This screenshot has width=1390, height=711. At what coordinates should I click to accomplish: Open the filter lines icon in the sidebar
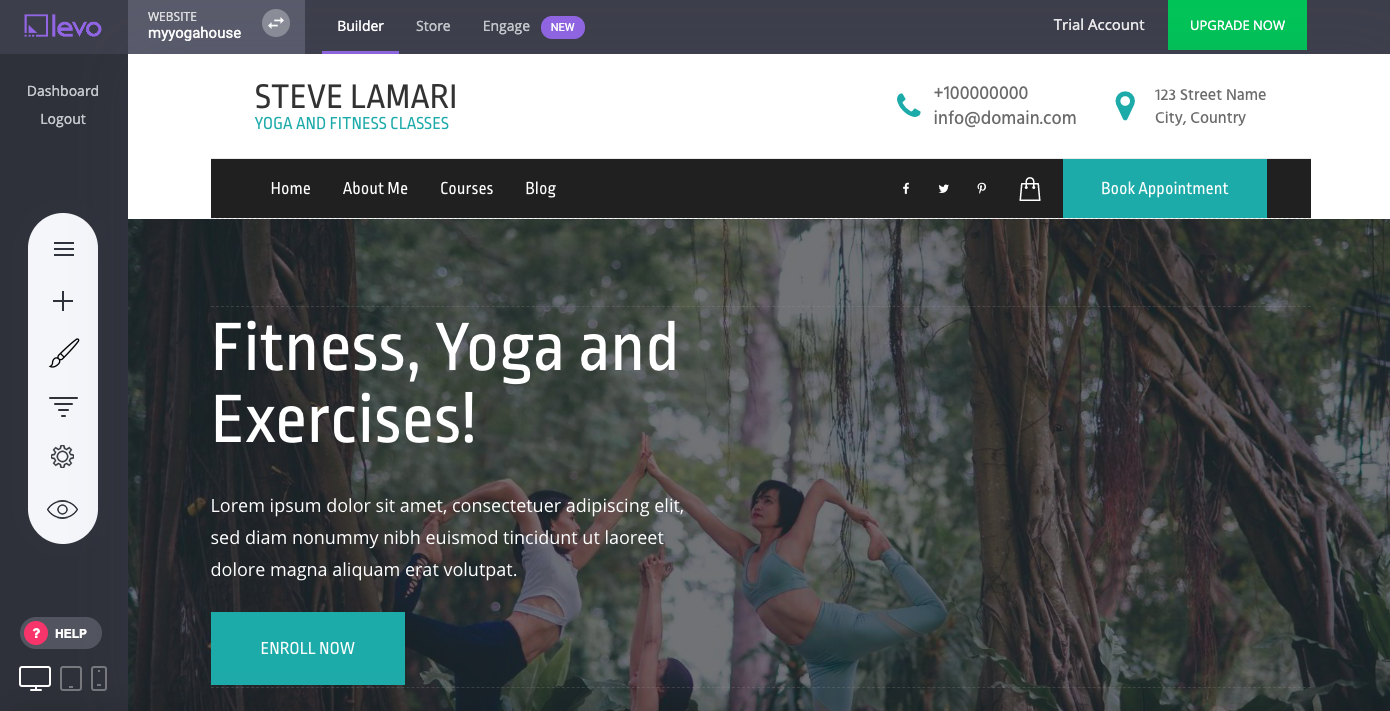click(63, 406)
